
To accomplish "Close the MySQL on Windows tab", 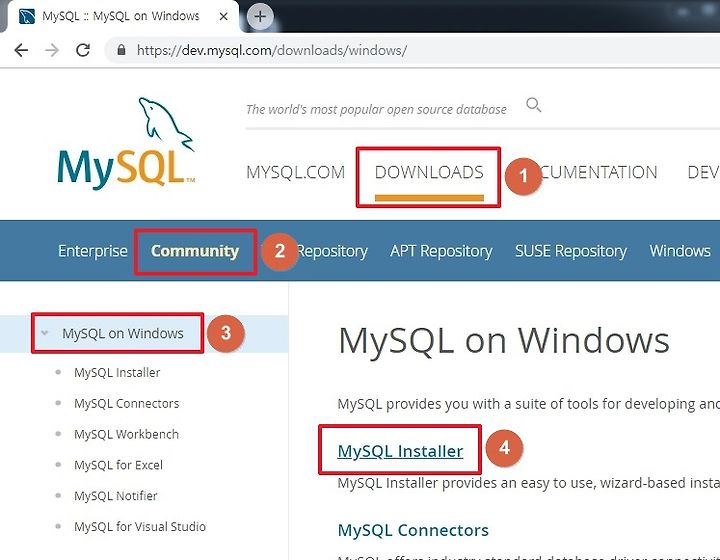I will pyautogui.click(x=224, y=17).
